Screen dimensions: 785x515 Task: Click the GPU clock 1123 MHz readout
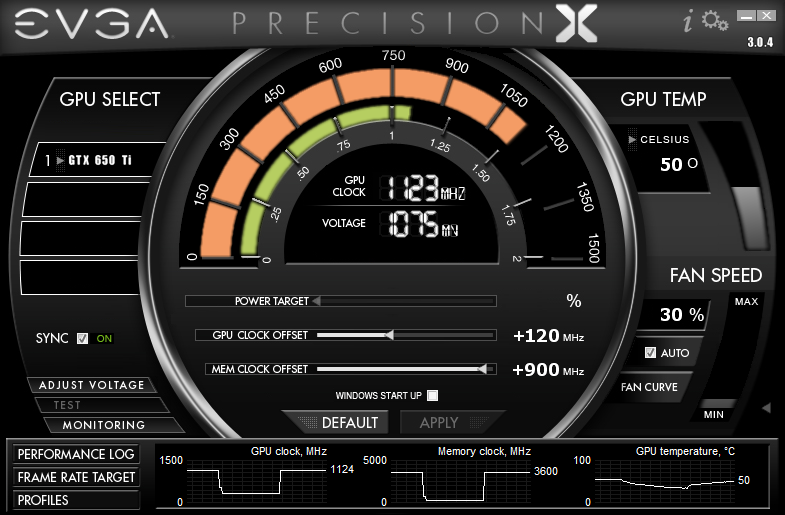[x=422, y=188]
